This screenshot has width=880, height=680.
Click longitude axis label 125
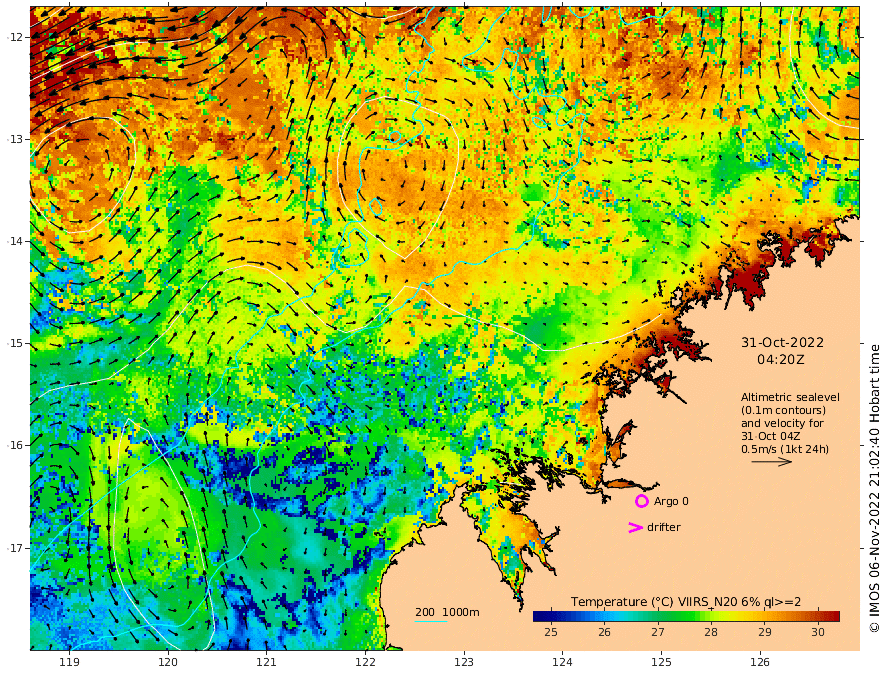661,662
